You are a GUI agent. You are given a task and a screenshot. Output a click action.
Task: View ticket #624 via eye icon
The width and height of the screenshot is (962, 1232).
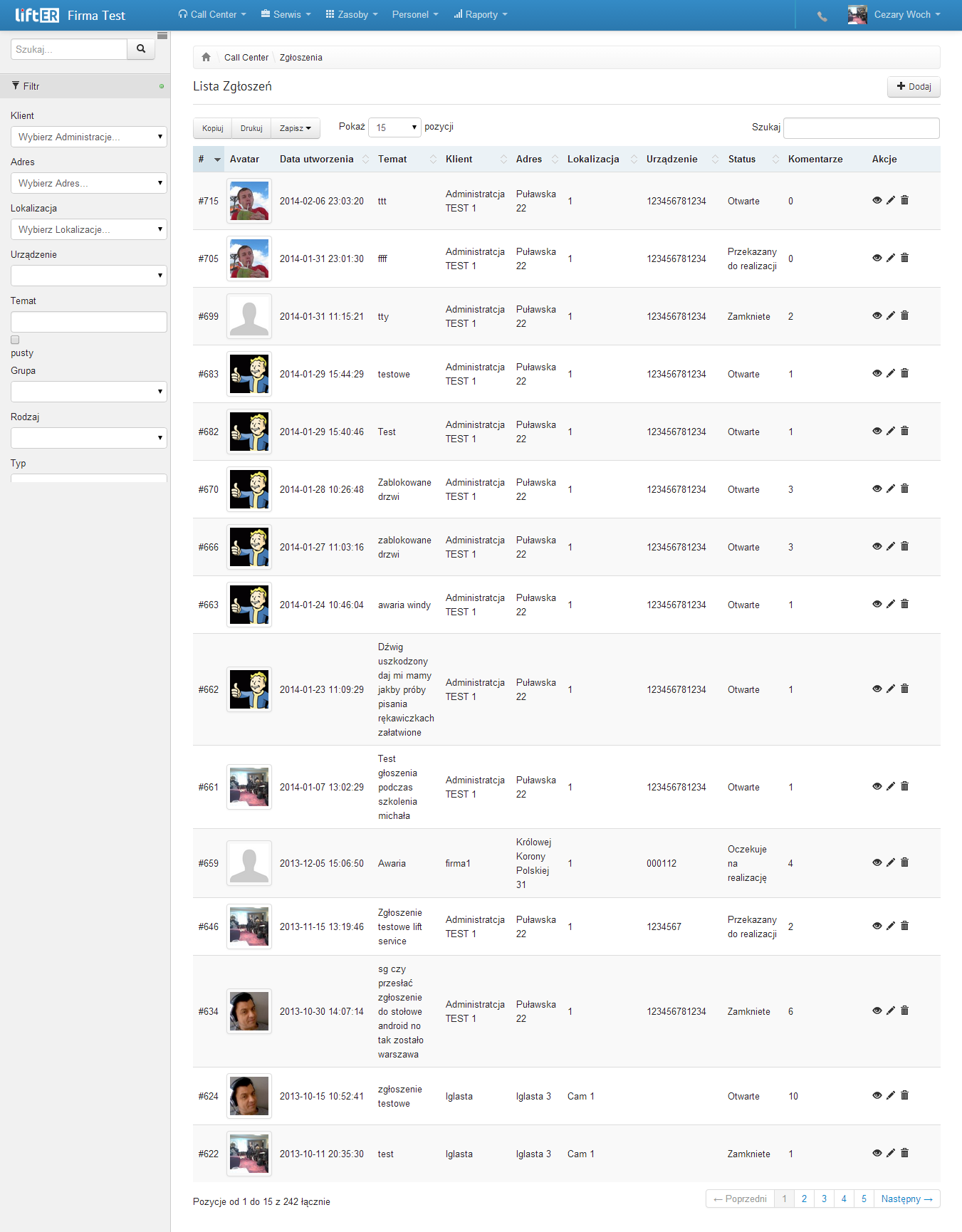tap(877, 1095)
